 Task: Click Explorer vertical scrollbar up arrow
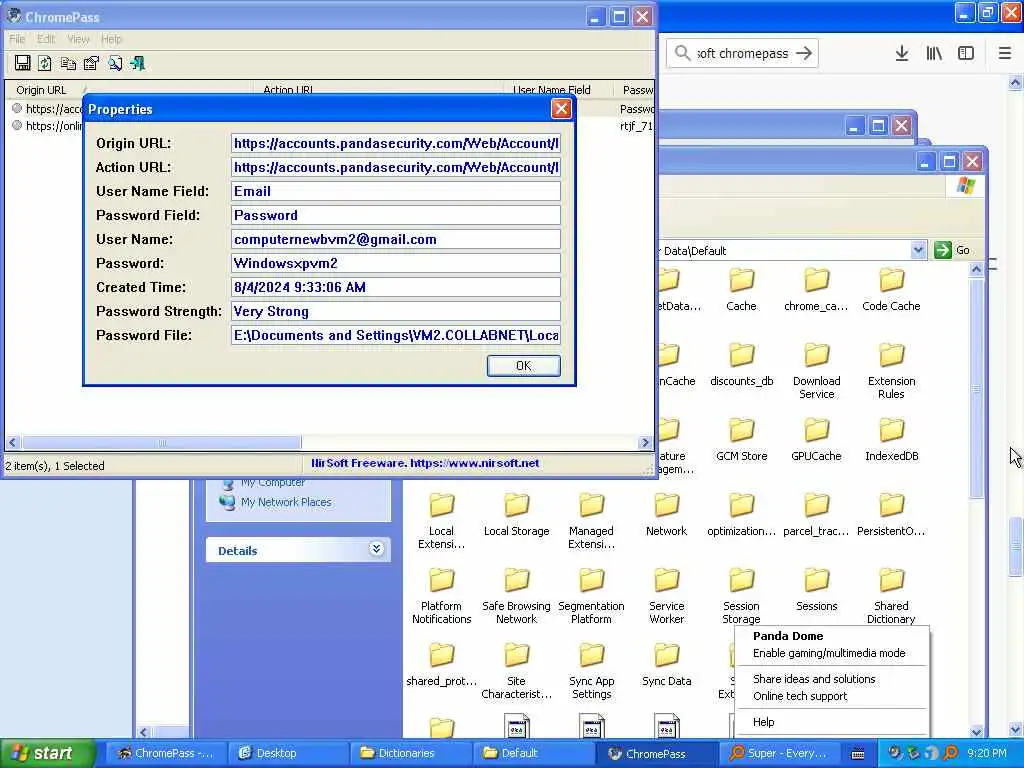click(976, 268)
